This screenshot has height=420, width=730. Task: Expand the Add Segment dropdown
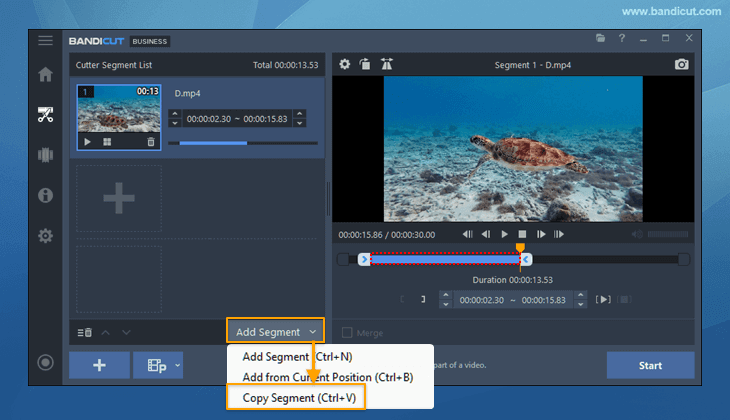click(x=312, y=332)
